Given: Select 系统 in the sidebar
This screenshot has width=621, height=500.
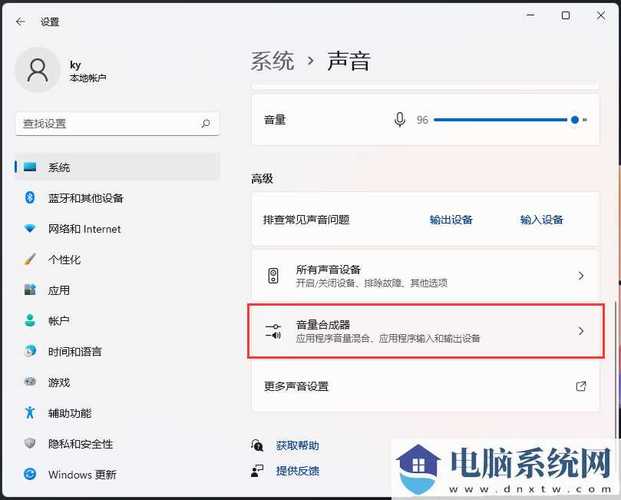Looking at the screenshot, I should 59,167.
